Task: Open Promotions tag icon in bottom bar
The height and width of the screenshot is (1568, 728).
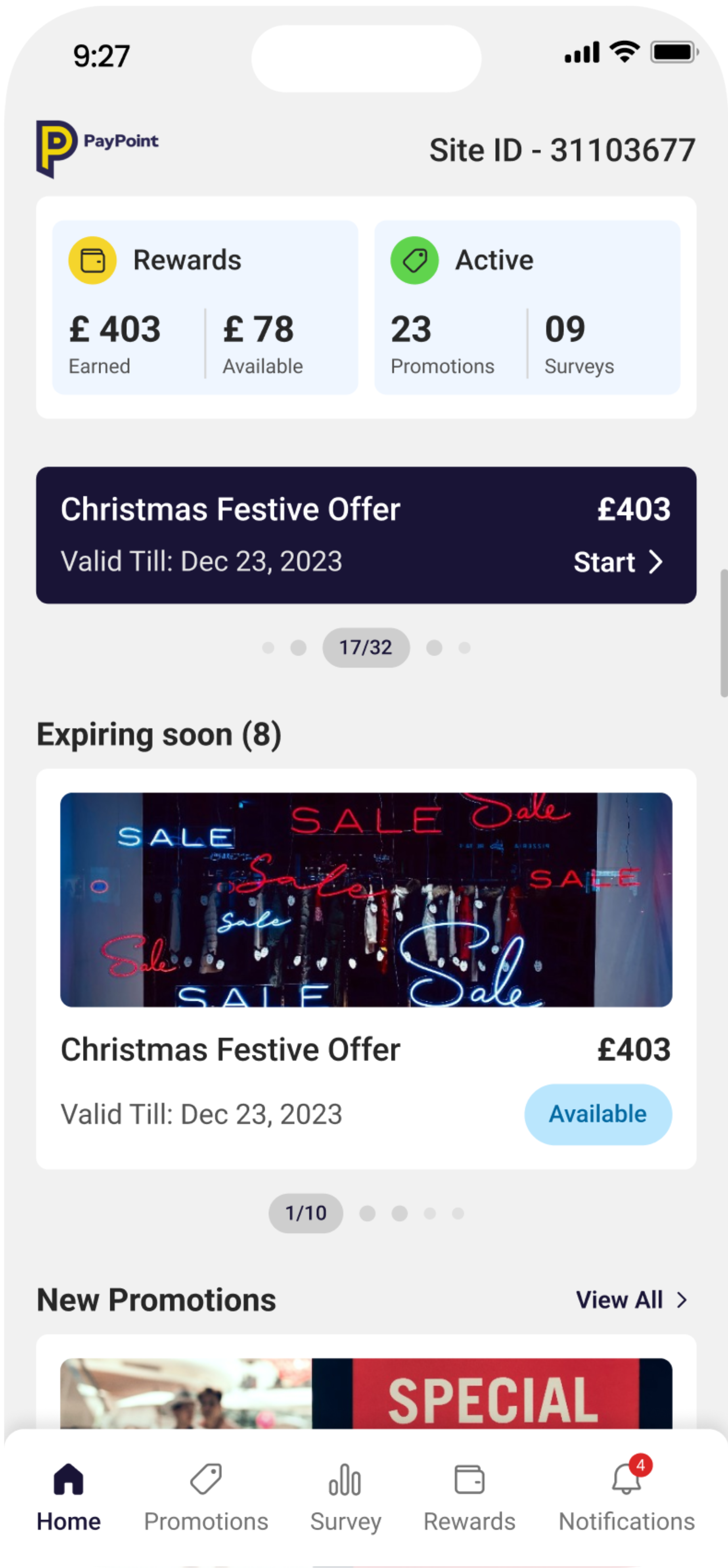Action: [206, 1480]
